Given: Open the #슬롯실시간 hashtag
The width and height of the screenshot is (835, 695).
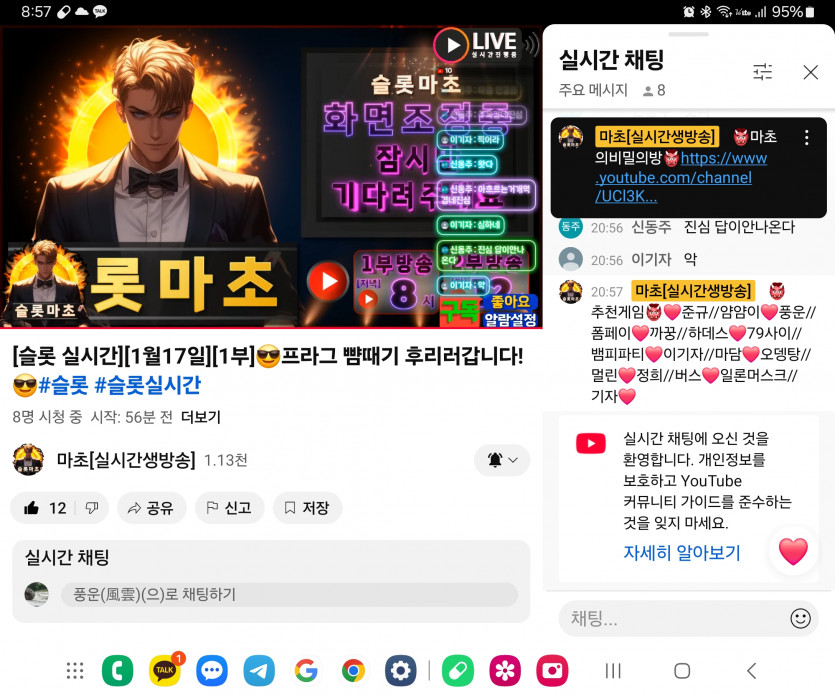Looking at the screenshot, I should click(x=148, y=385).
